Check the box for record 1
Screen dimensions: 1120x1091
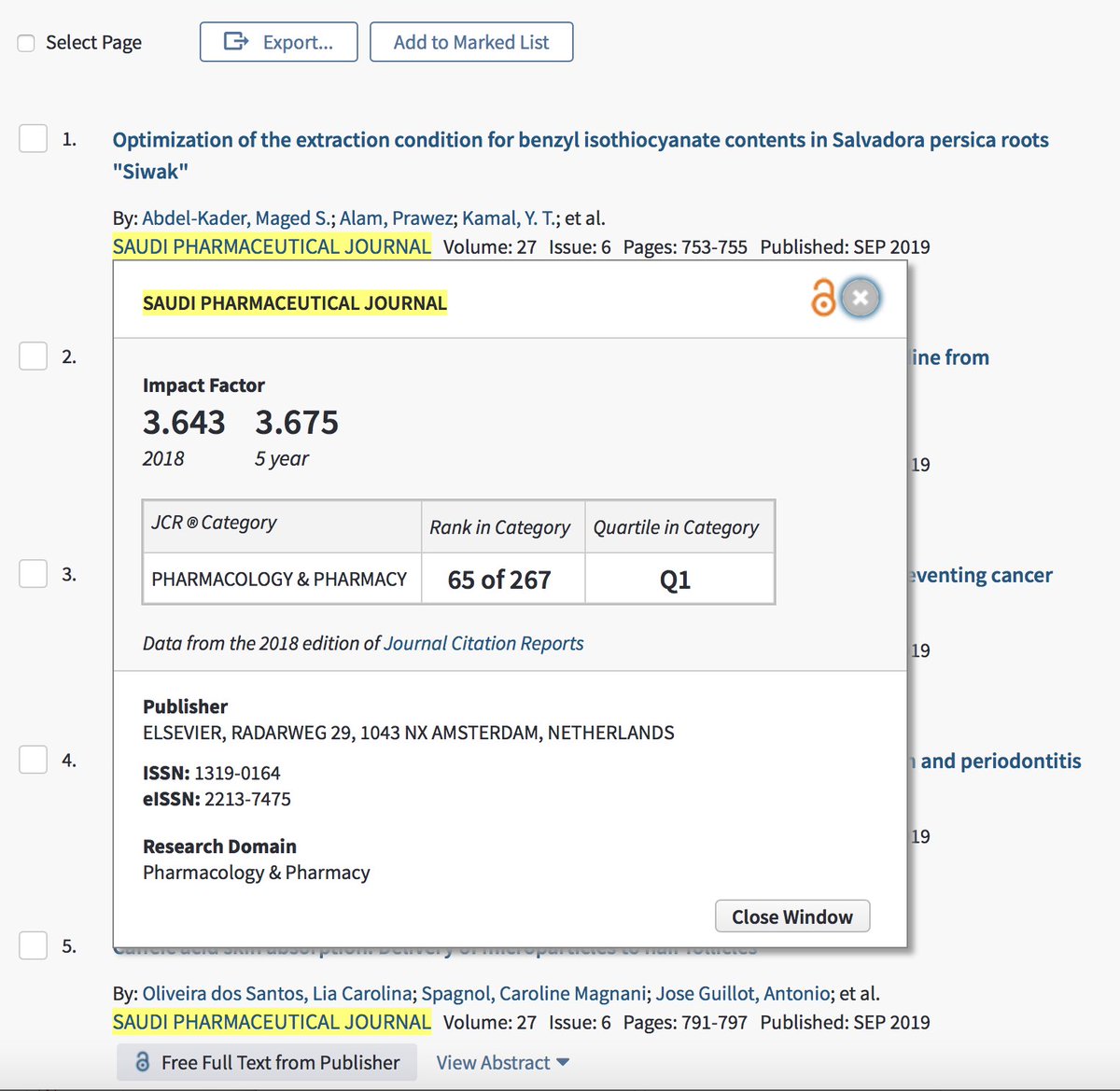(x=34, y=138)
